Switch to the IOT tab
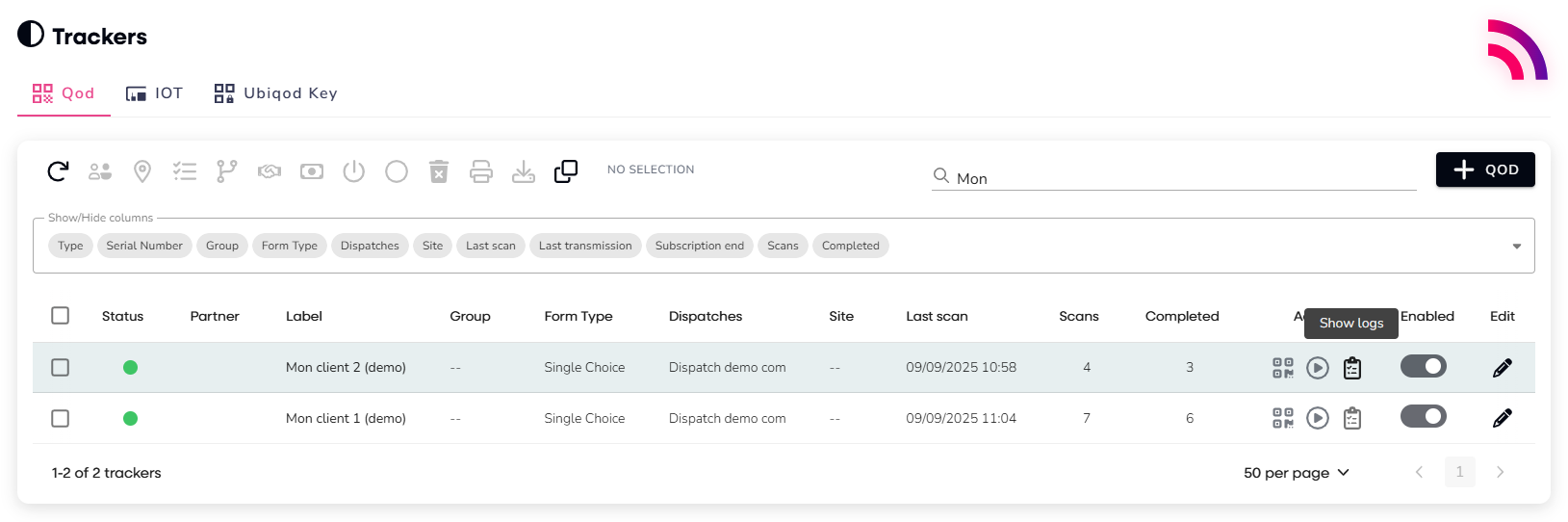Image resolution: width=1568 pixels, height=522 pixels. pyautogui.click(x=154, y=93)
